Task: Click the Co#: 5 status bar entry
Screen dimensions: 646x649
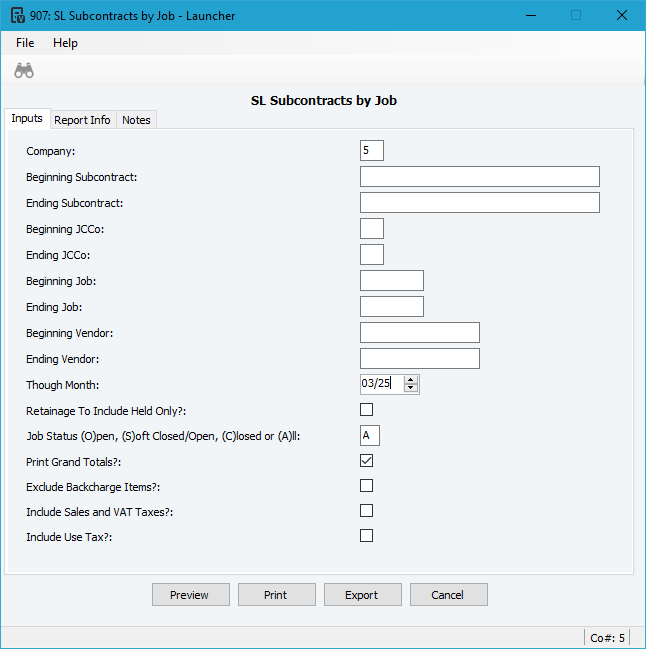Action: click(x=607, y=638)
